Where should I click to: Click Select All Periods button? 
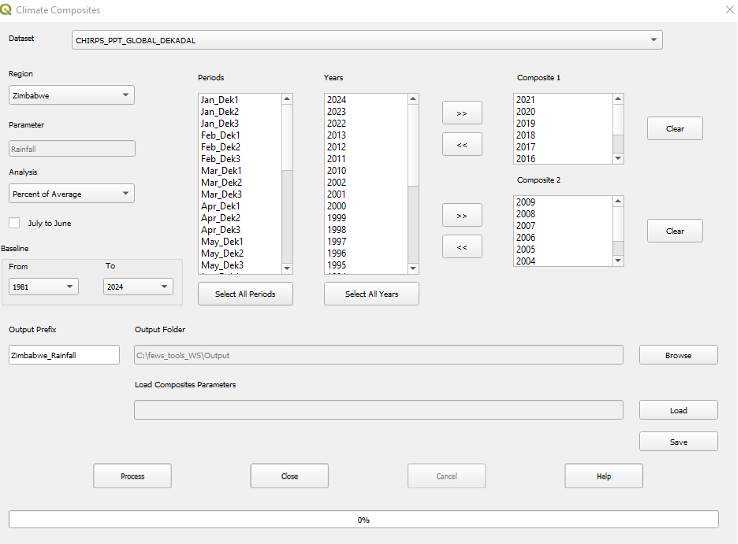click(245, 294)
